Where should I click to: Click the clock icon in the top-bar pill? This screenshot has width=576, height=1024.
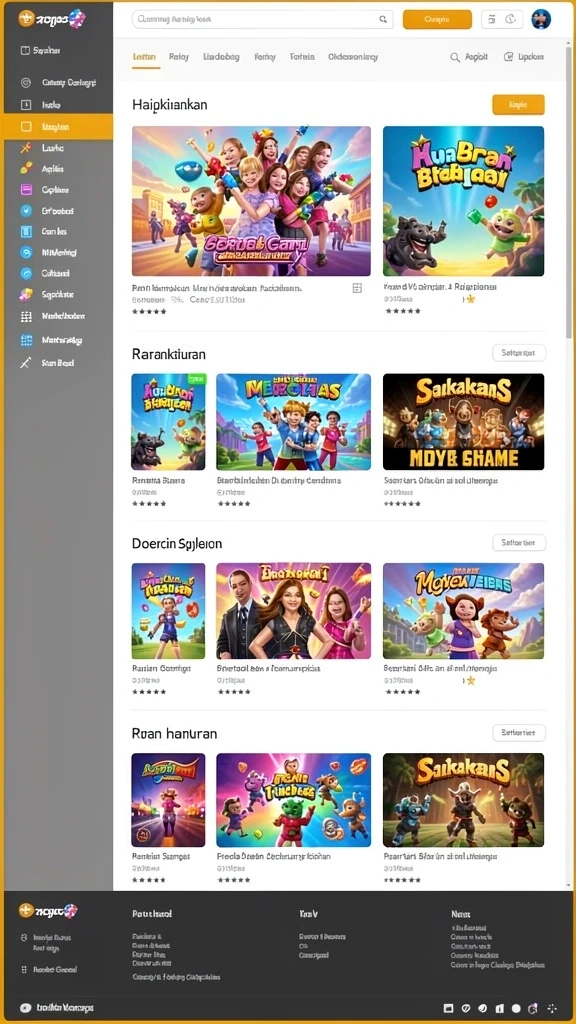512,20
